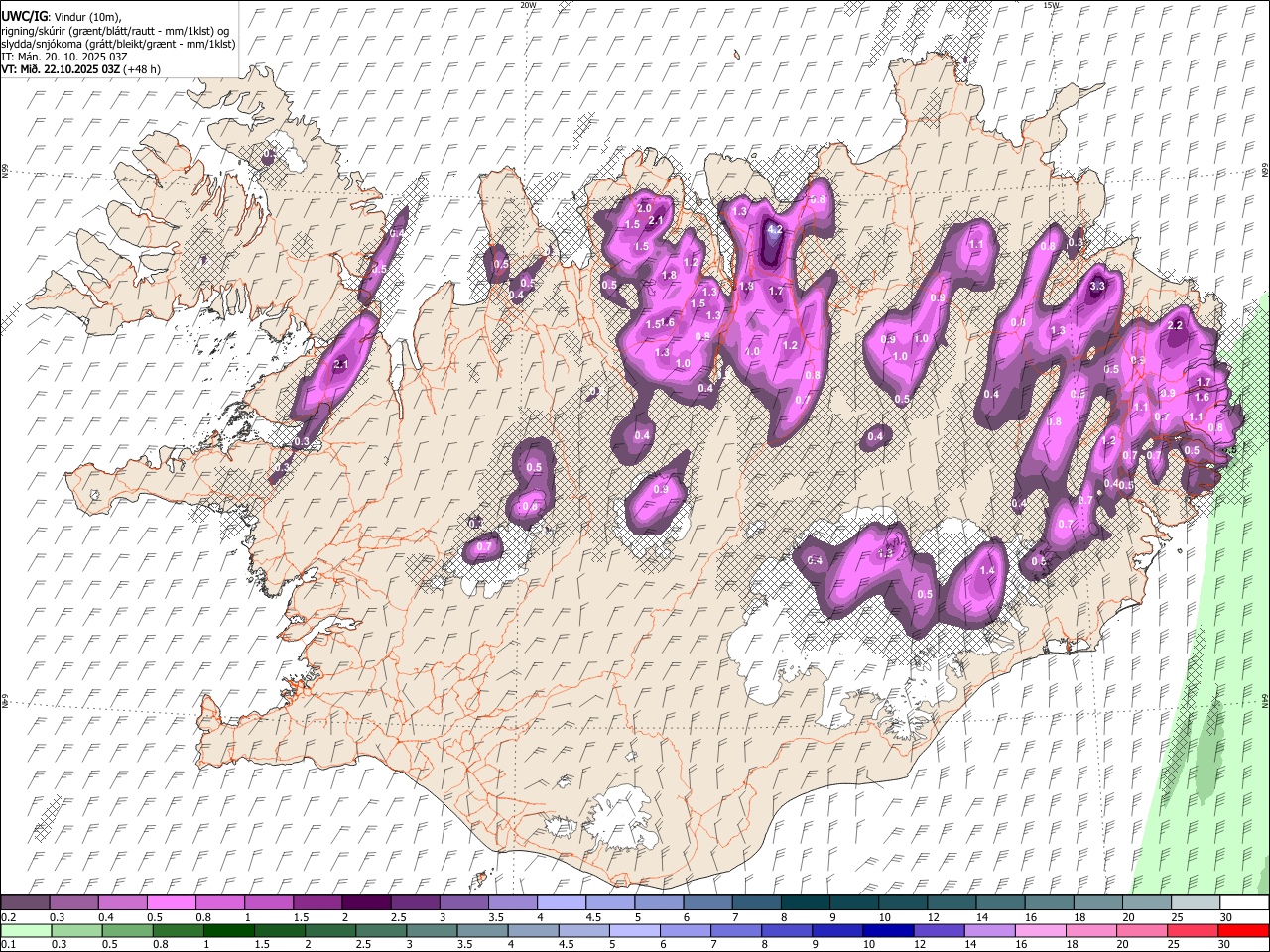
Task: Pick the darkest purple swatch between 2 and 2.5
Action: (x=365, y=903)
